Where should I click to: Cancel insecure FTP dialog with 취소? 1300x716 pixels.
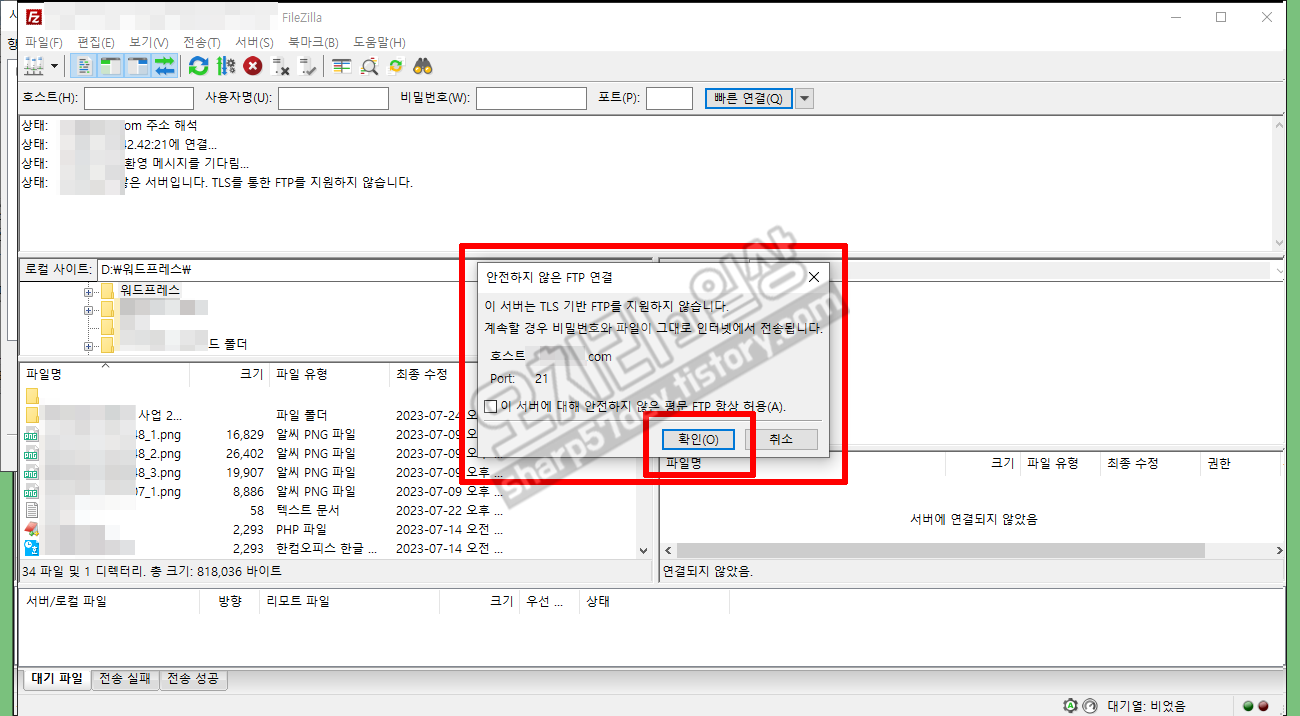click(x=781, y=439)
